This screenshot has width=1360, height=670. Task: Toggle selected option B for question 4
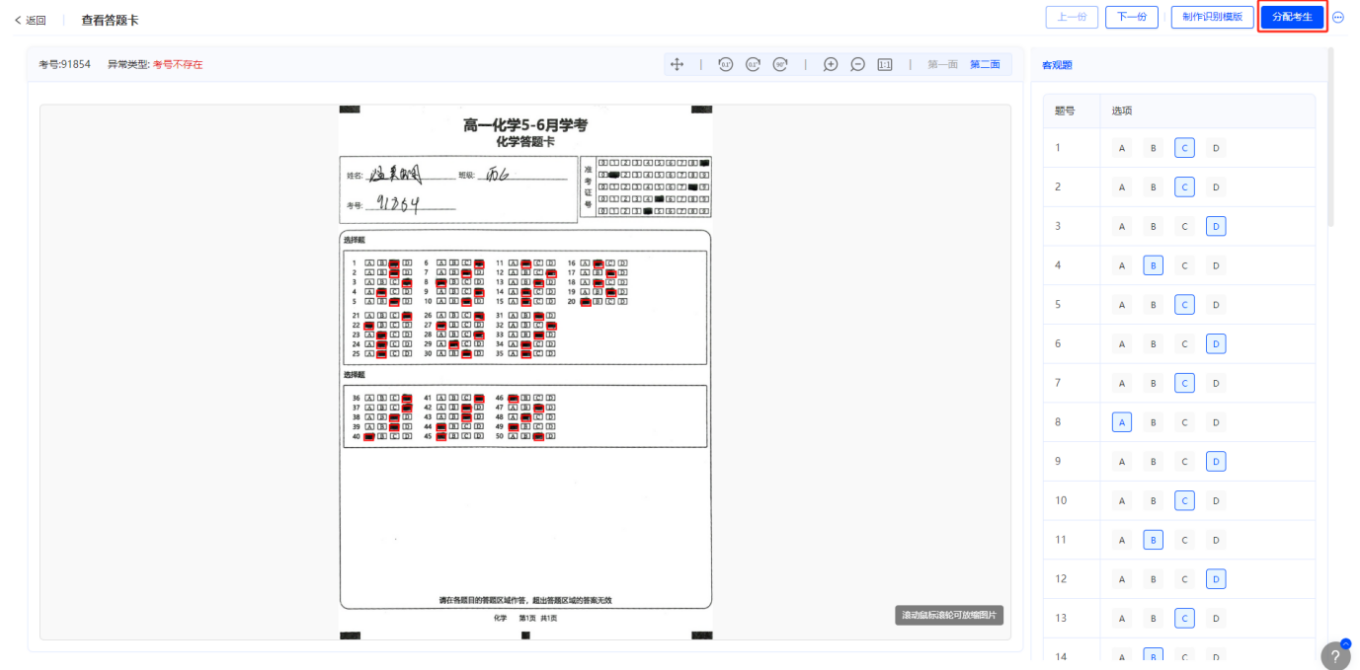click(1153, 265)
